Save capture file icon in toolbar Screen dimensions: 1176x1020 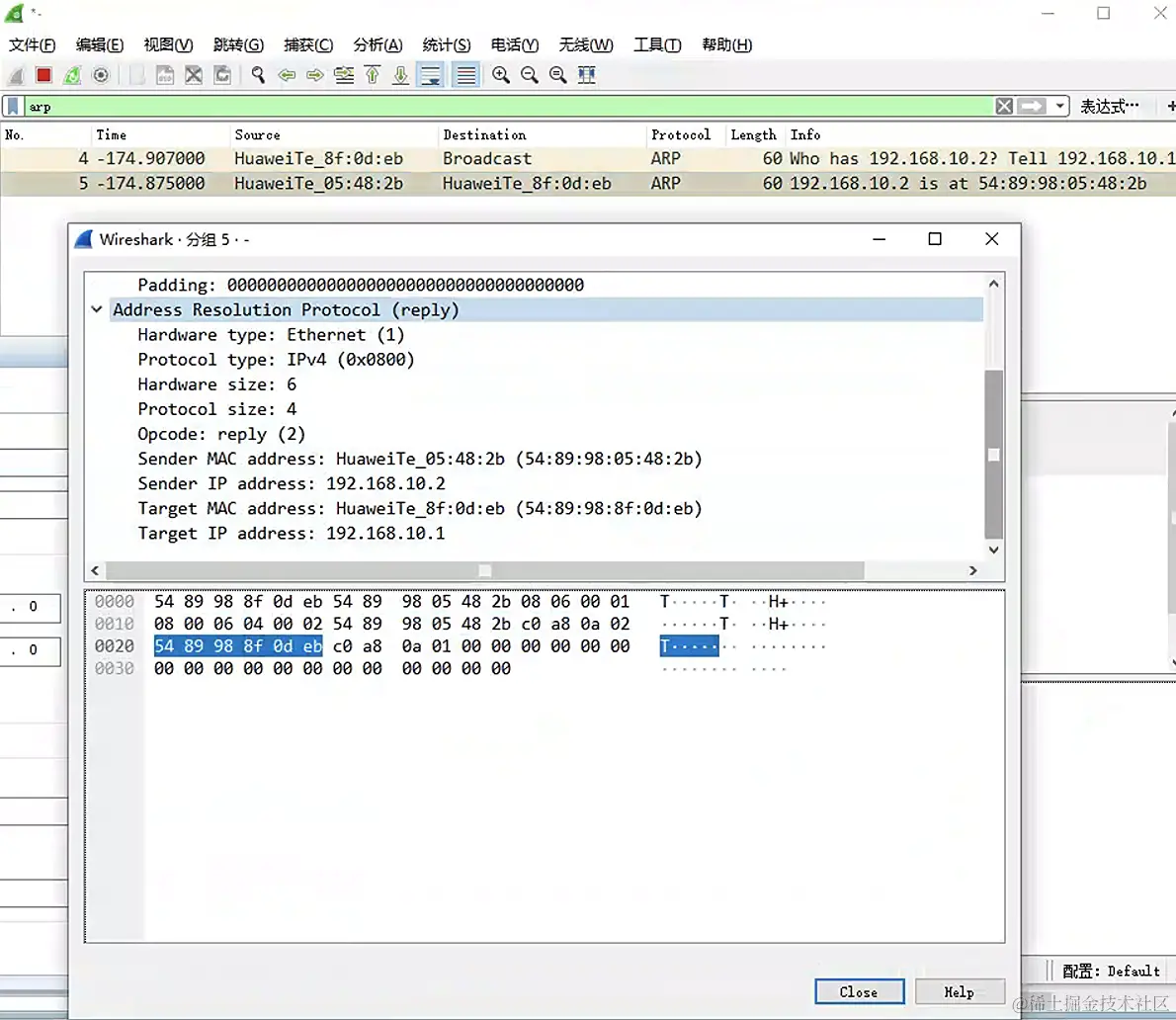(165, 75)
